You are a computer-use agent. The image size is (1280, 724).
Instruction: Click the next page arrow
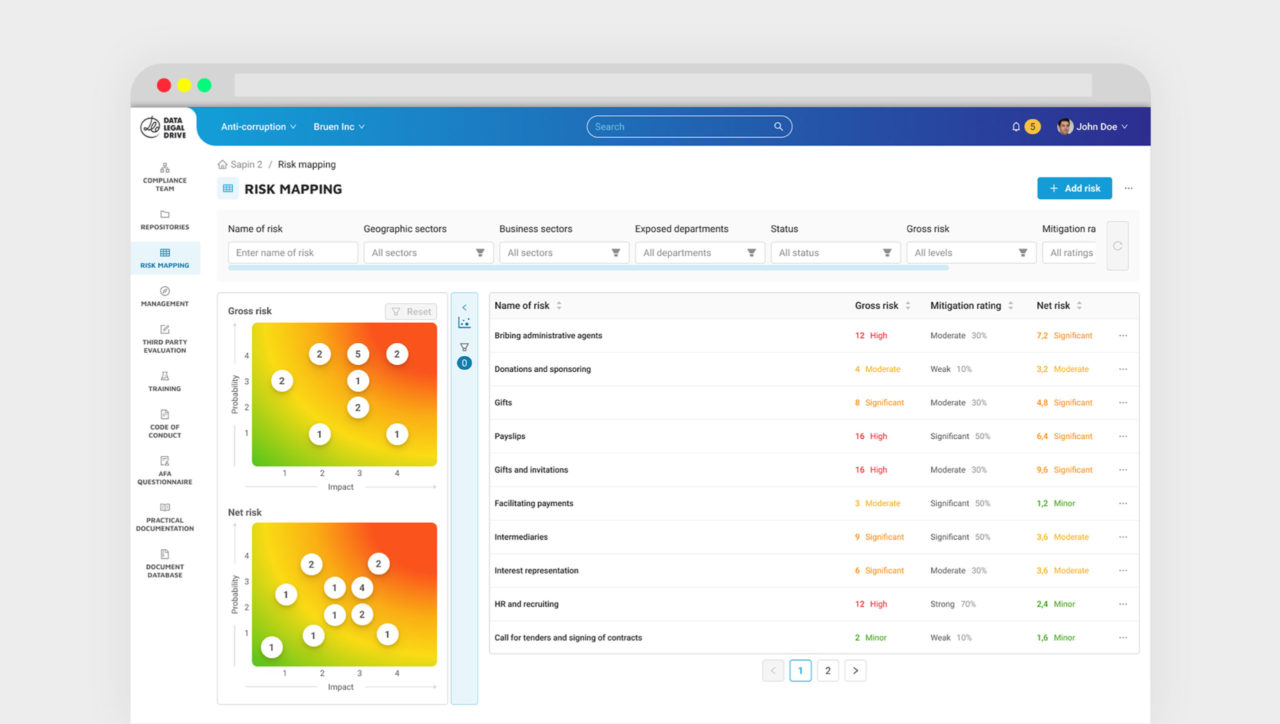point(855,671)
